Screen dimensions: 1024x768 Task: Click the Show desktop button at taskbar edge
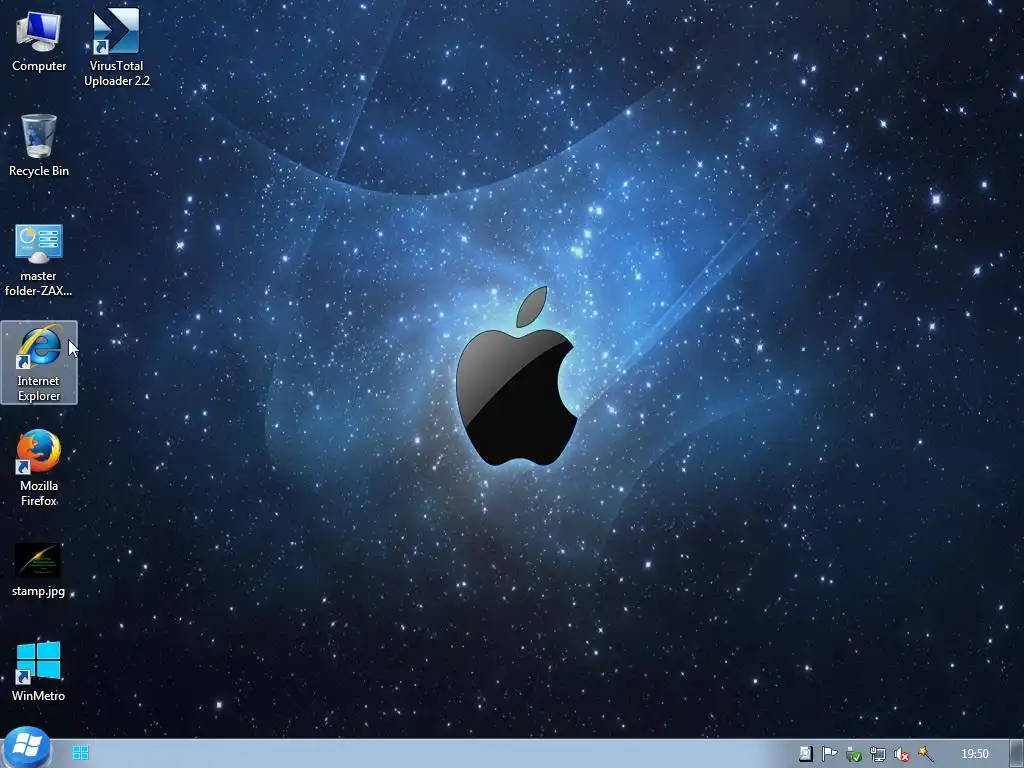1016,754
